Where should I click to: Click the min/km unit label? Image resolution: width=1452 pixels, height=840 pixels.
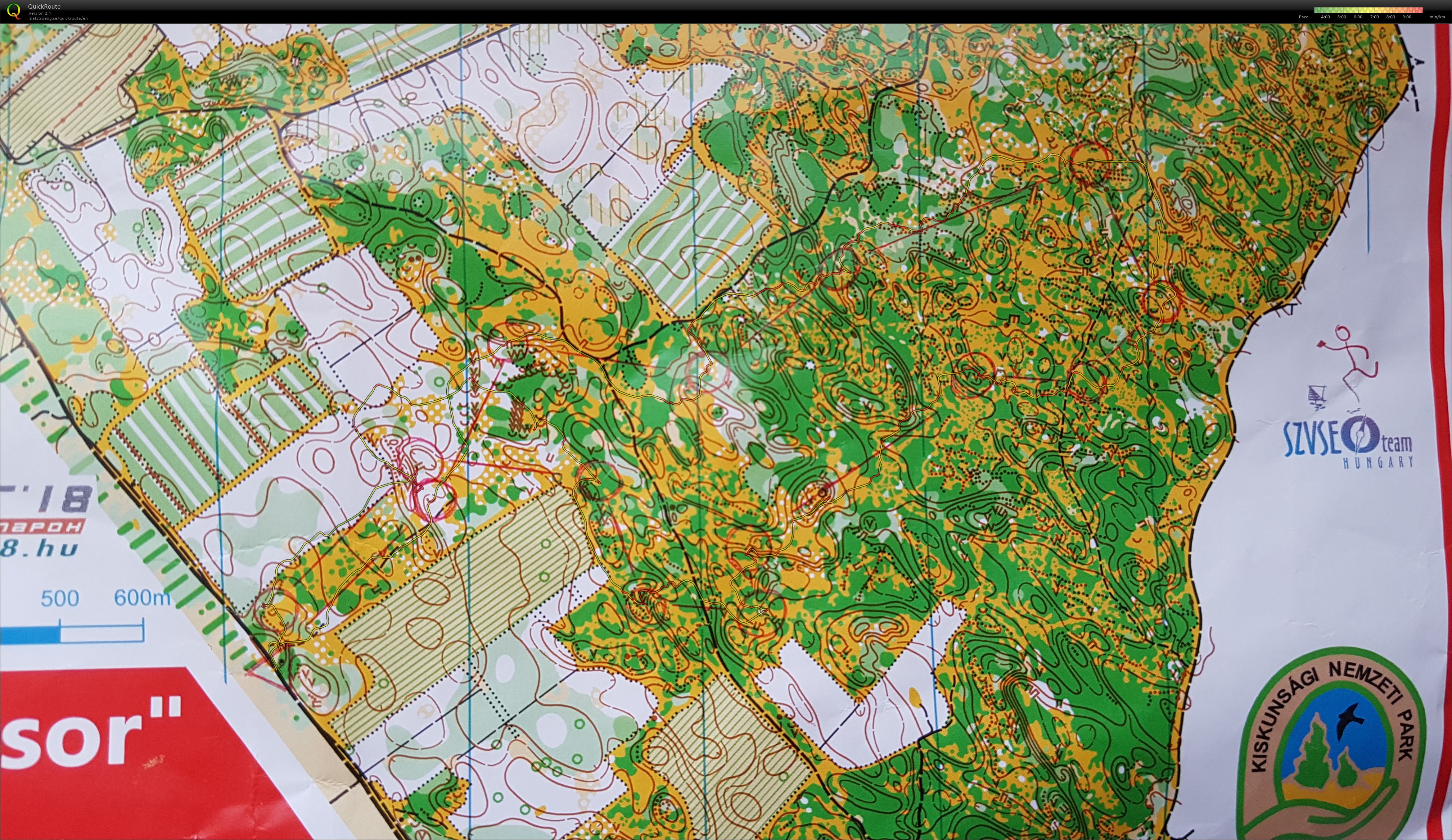1437,17
